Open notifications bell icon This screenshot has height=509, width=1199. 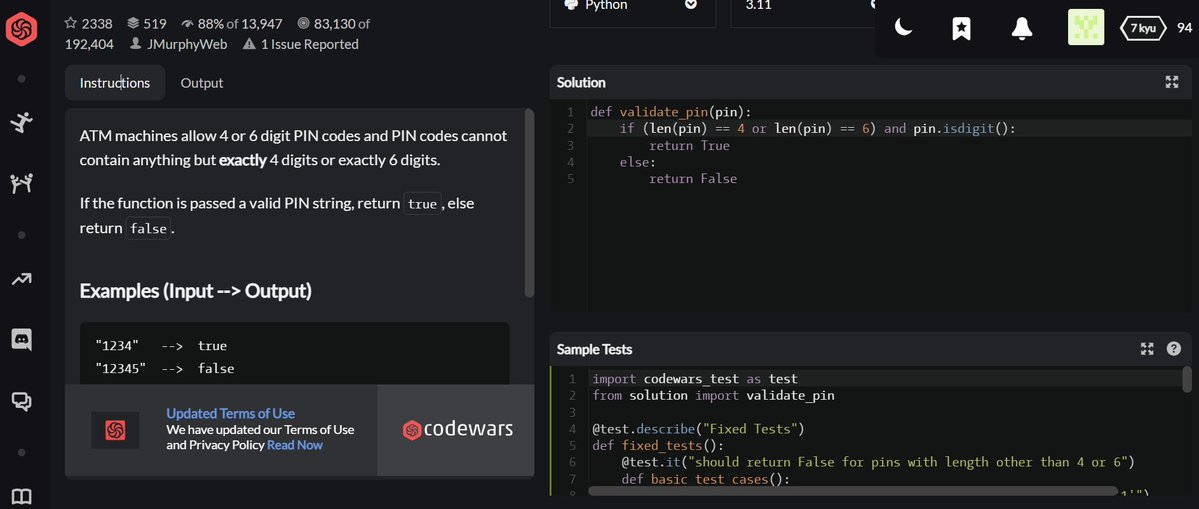[x=1022, y=28]
